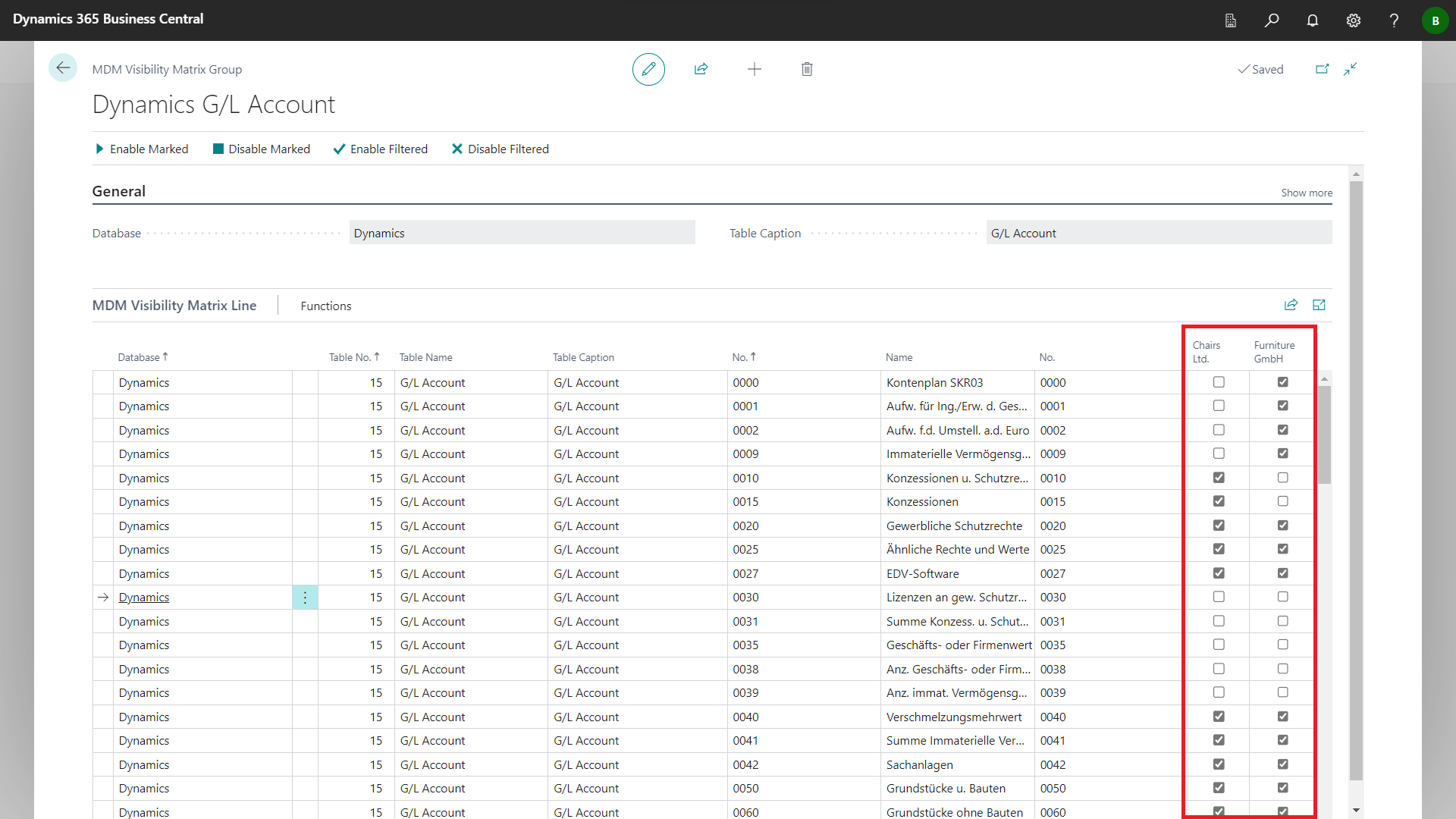
Task: Select the Kontenplan SKR03 name cell
Action: tap(957, 383)
